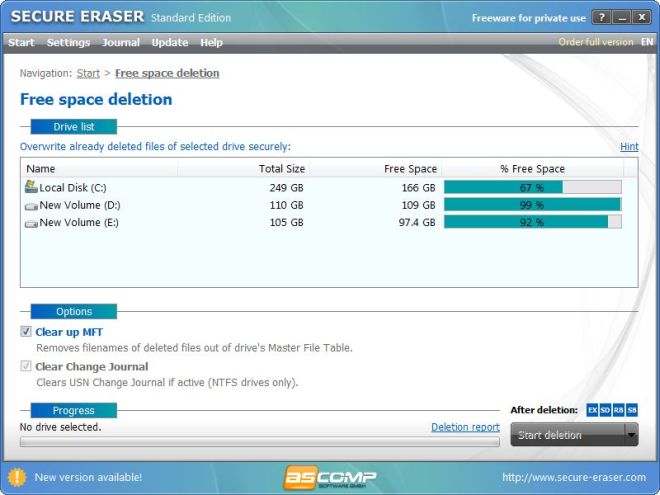Click the yellow update warning icon
Viewport: 660px width, 495px height.
click(x=17, y=477)
